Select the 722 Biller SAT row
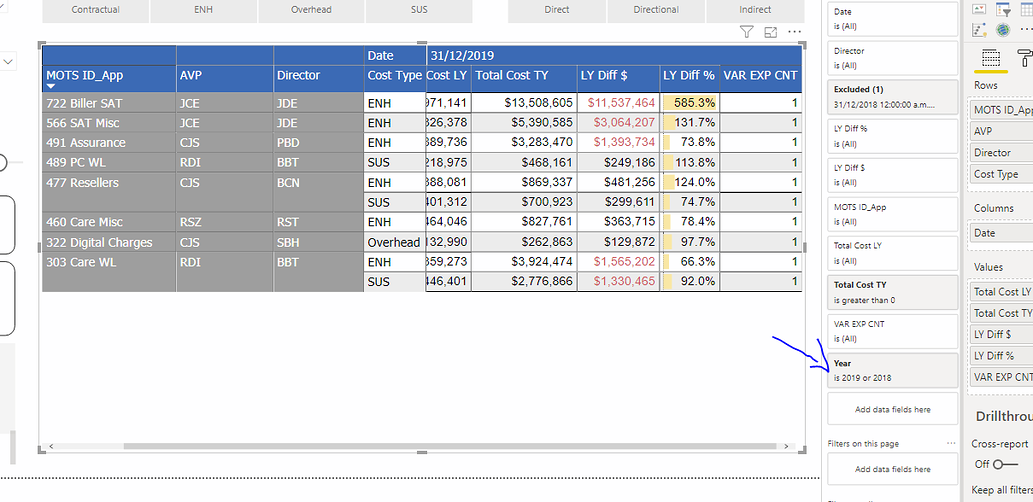1033x502 pixels. click(x=109, y=103)
